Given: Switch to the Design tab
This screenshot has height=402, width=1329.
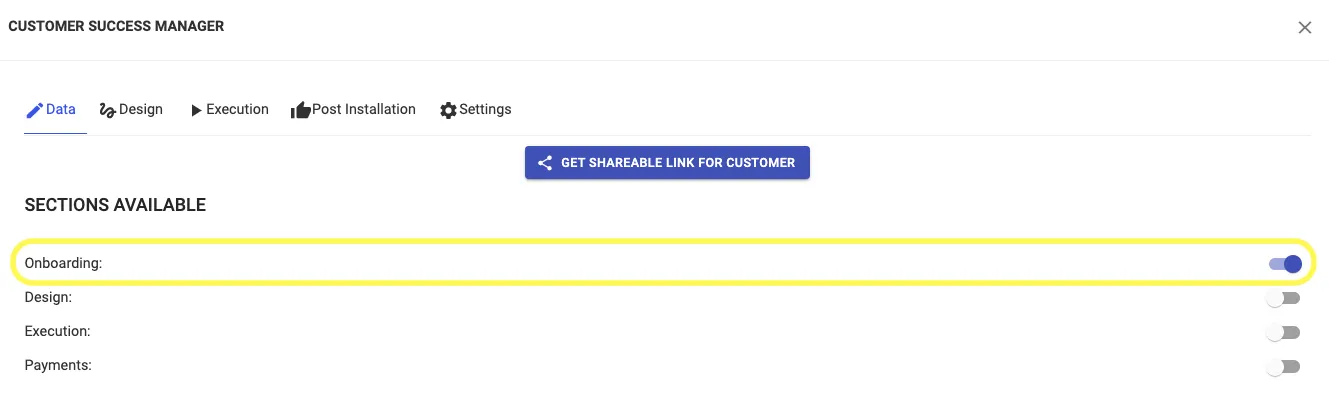Looking at the screenshot, I should (x=141, y=110).
